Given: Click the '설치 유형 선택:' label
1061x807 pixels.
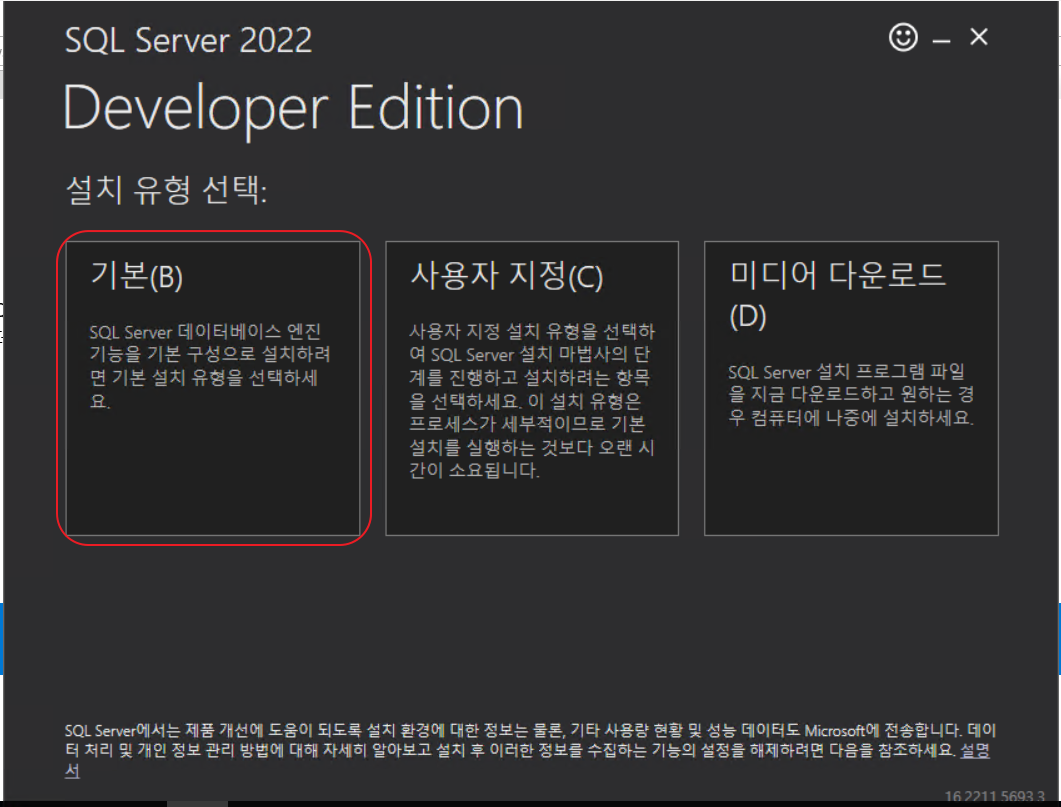Looking at the screenshot, I should pos(166,189).
